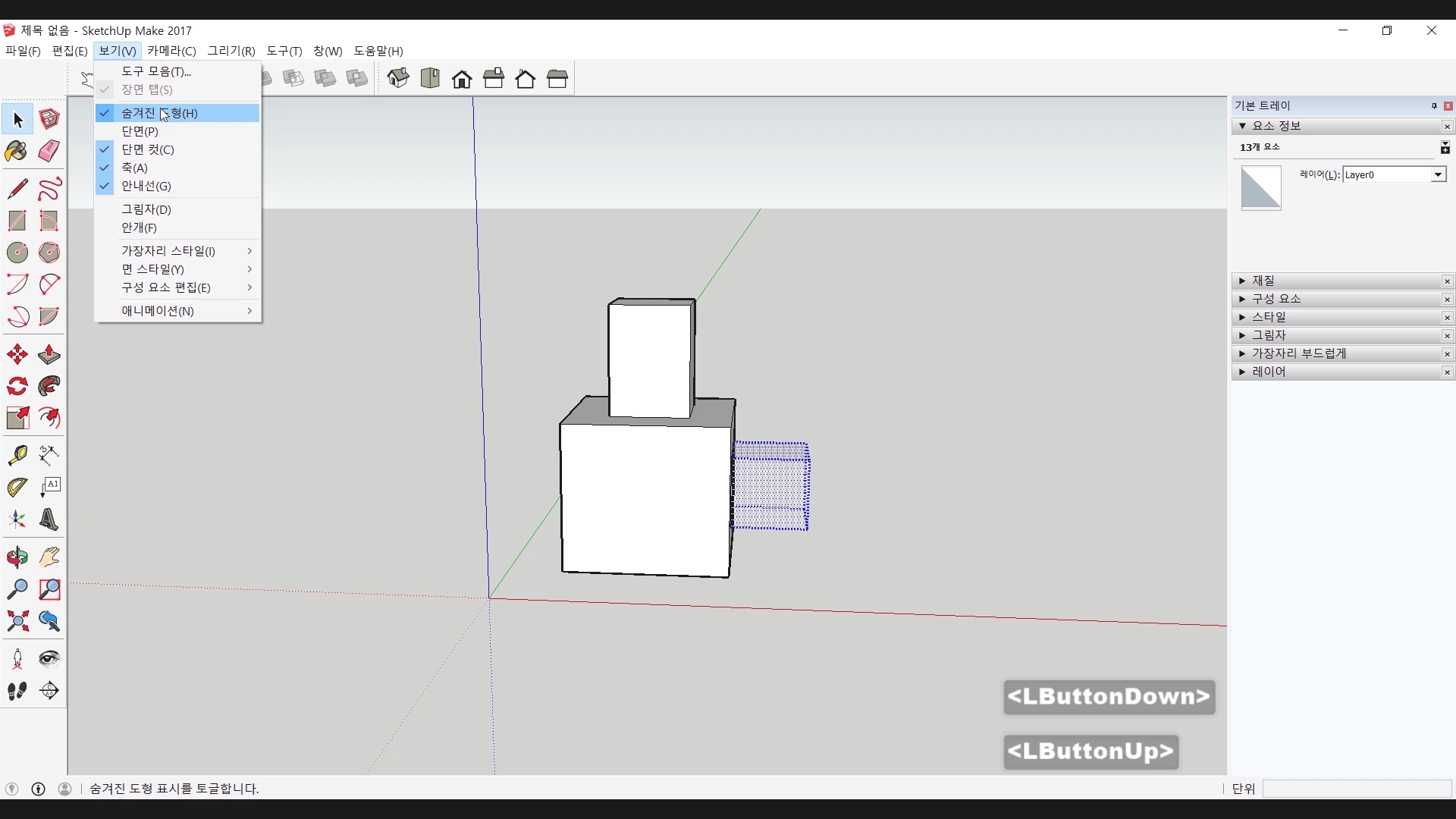Select the Line pencil tool
Image resolution: width=1456 pixels, height=819 pixels.
point(17,188)
